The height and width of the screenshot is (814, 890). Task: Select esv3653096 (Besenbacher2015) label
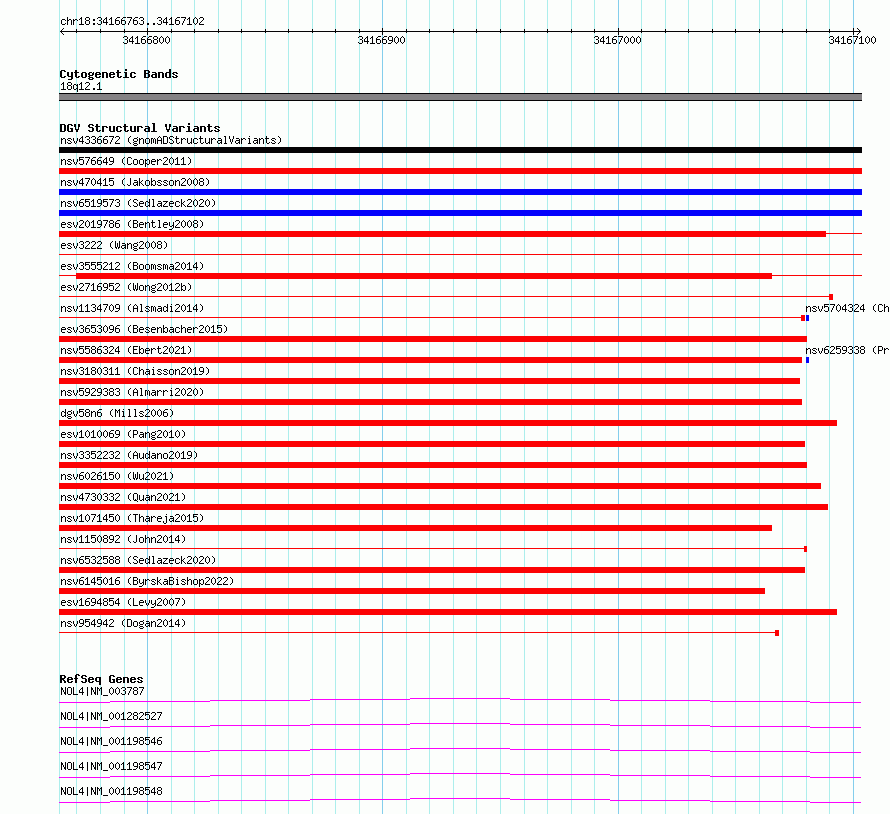[x=144, y=329]
